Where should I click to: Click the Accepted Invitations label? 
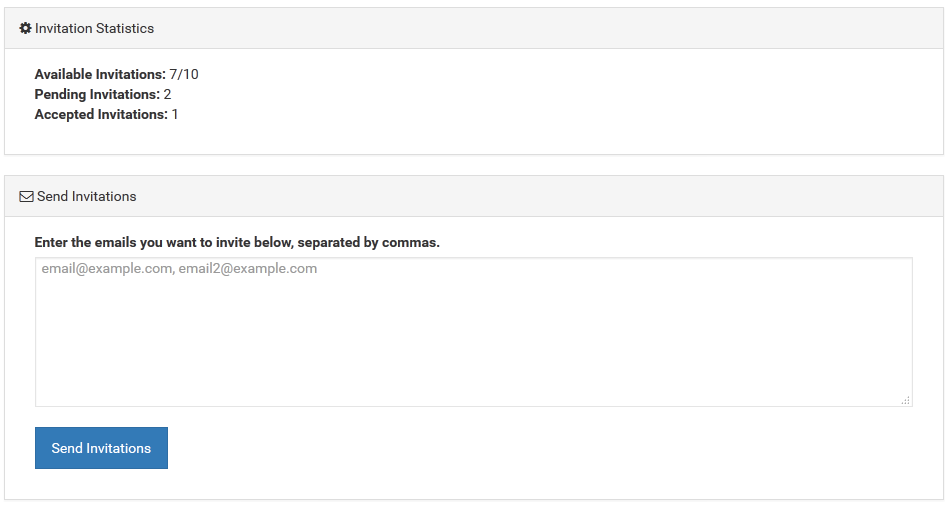[x=101, y=114]
